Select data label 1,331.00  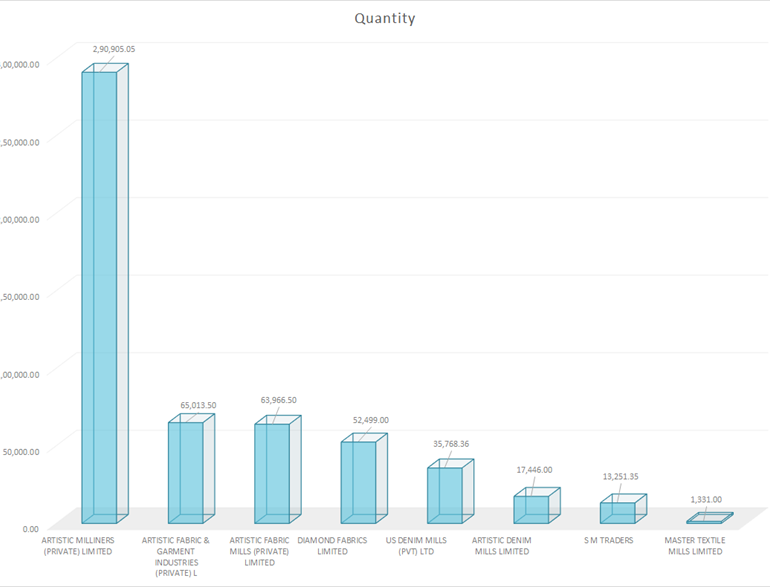click(x=706, y=500)
